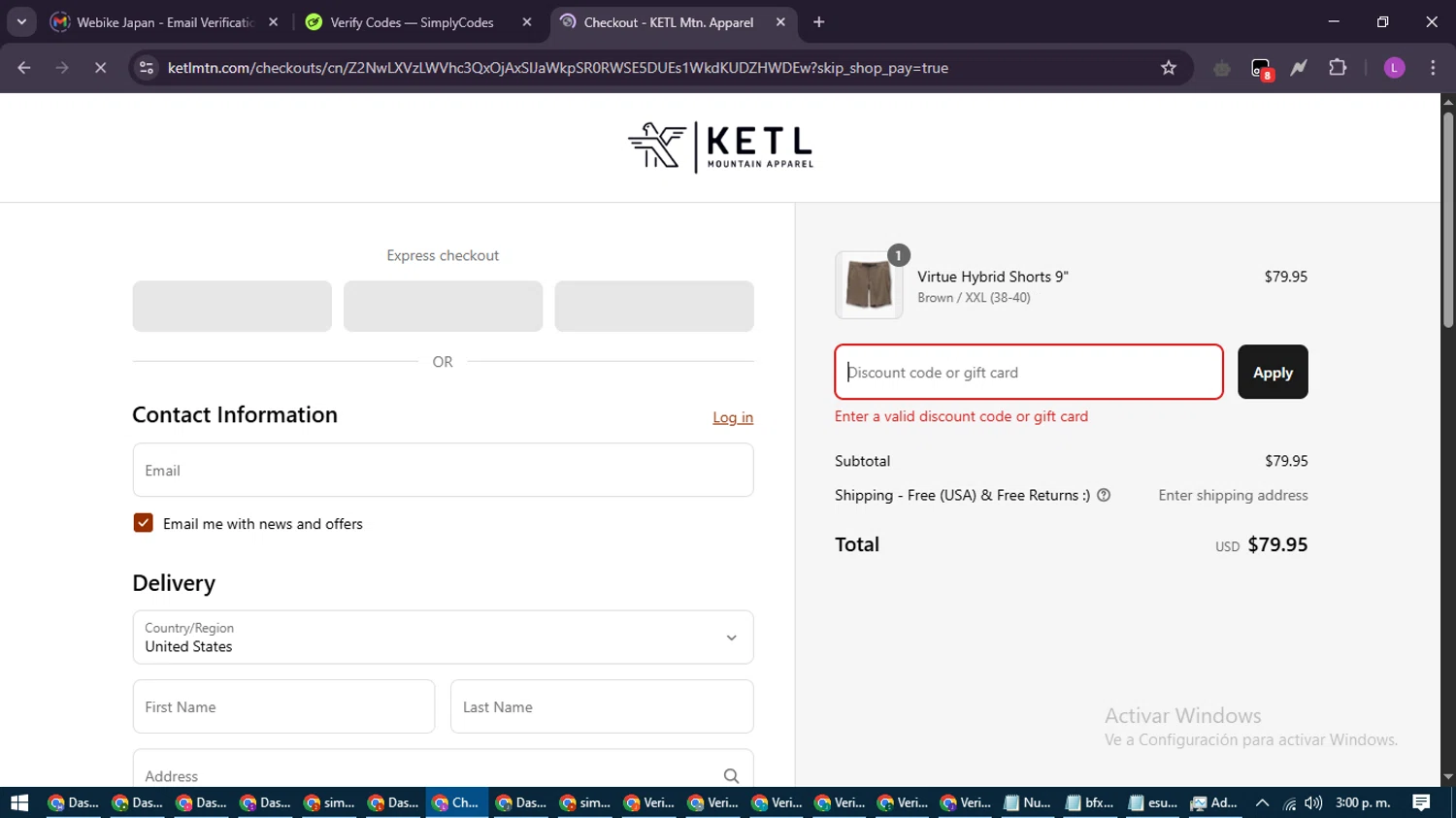
Task: Open the Chrome three-dot menu
Action: tap(1433, 68)
